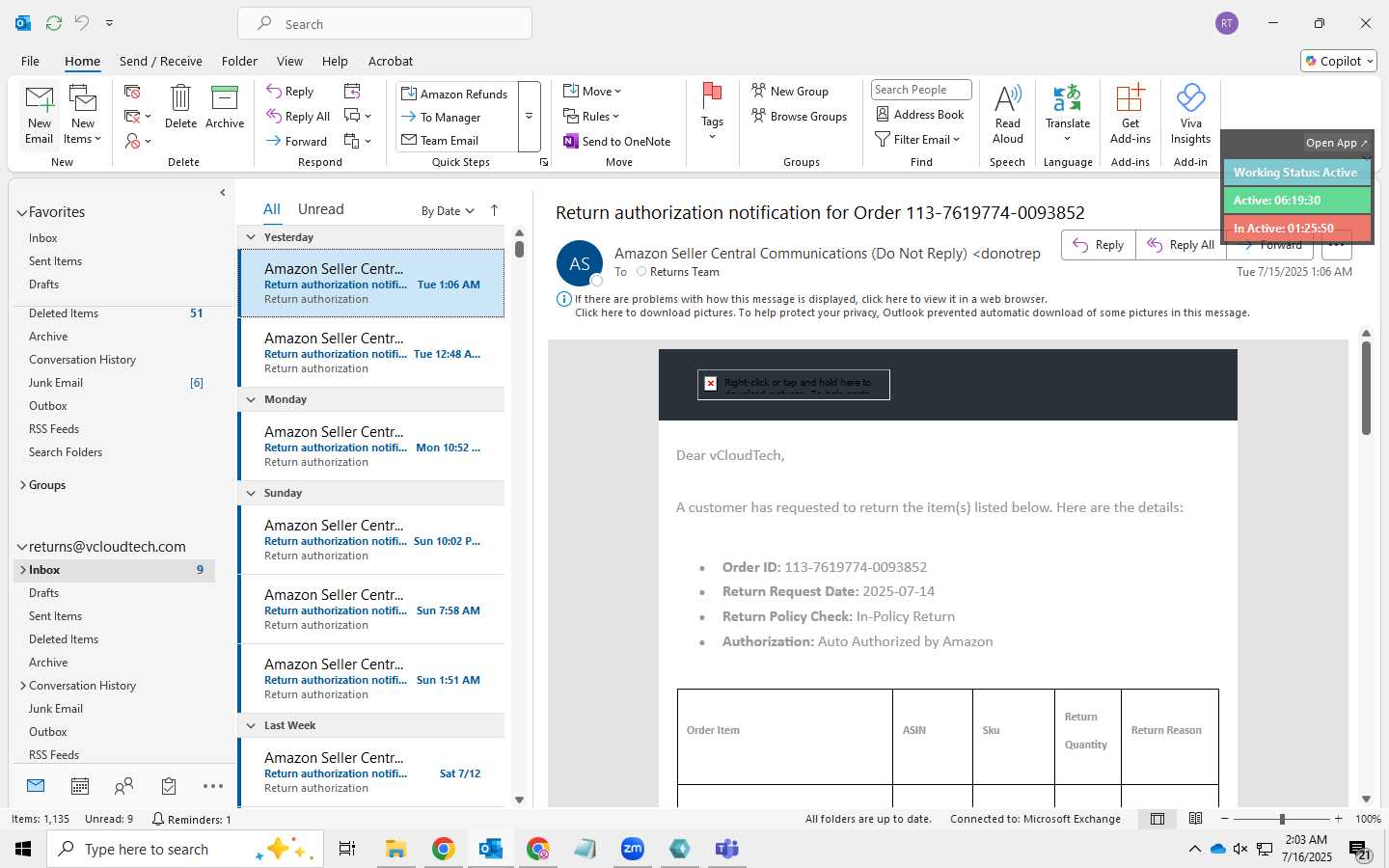
Task: Archive the selected email
Action: [225, 107]
